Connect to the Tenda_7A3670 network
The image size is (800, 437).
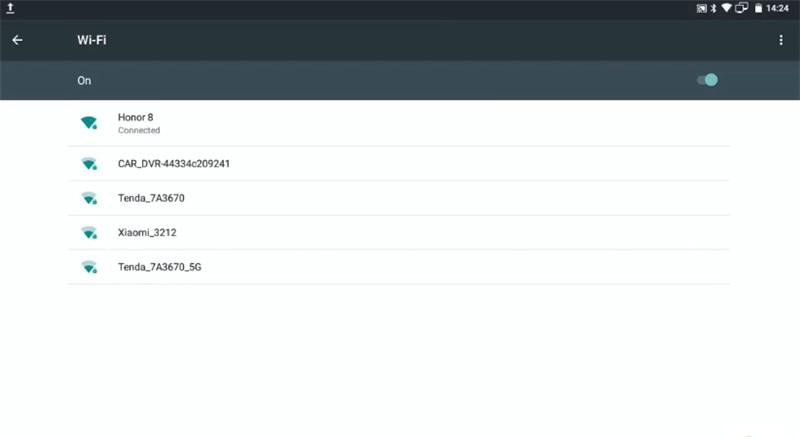pyautogui.click(x=399, y=198)
